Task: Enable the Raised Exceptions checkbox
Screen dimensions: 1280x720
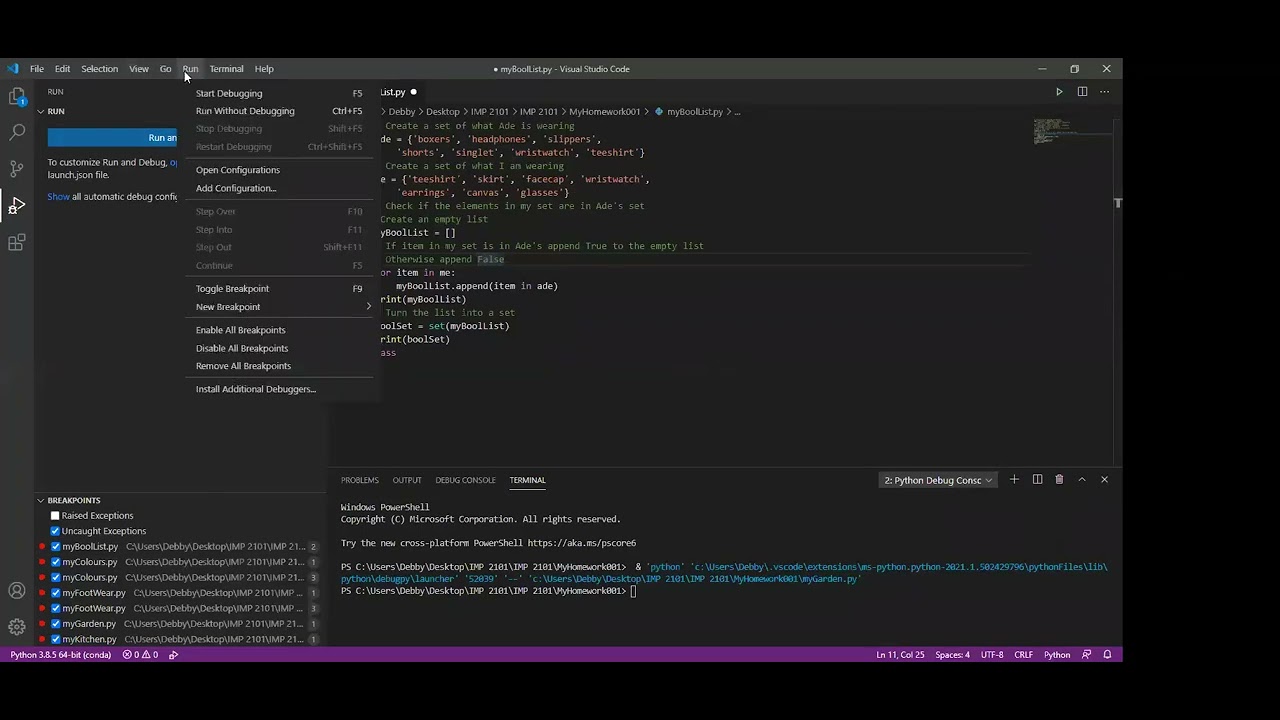Action: click(x=55, y=516)
